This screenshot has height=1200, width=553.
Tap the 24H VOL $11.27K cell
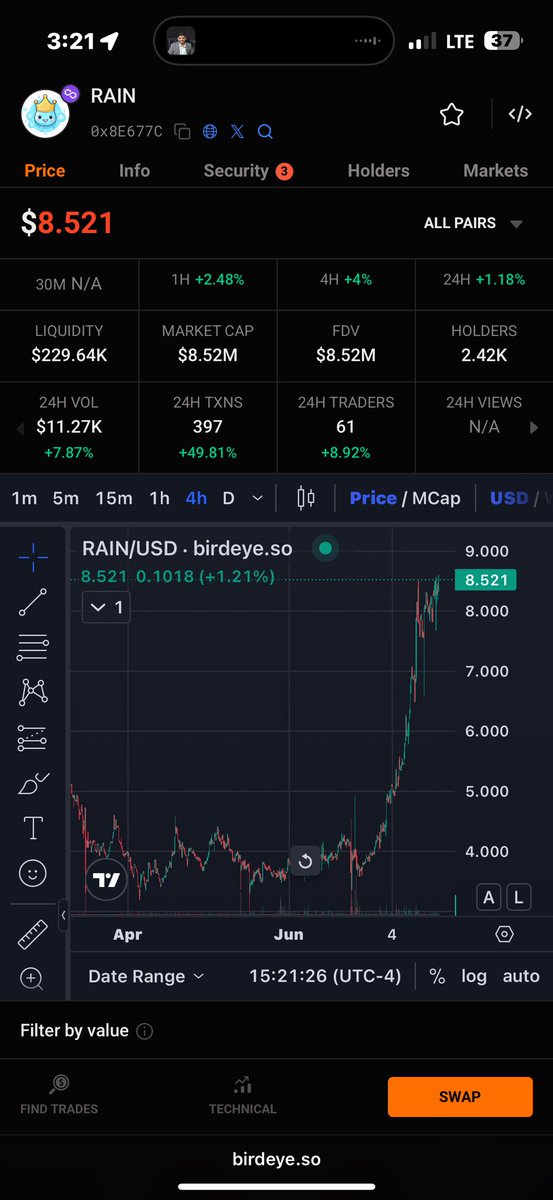(x=69, y=427)
